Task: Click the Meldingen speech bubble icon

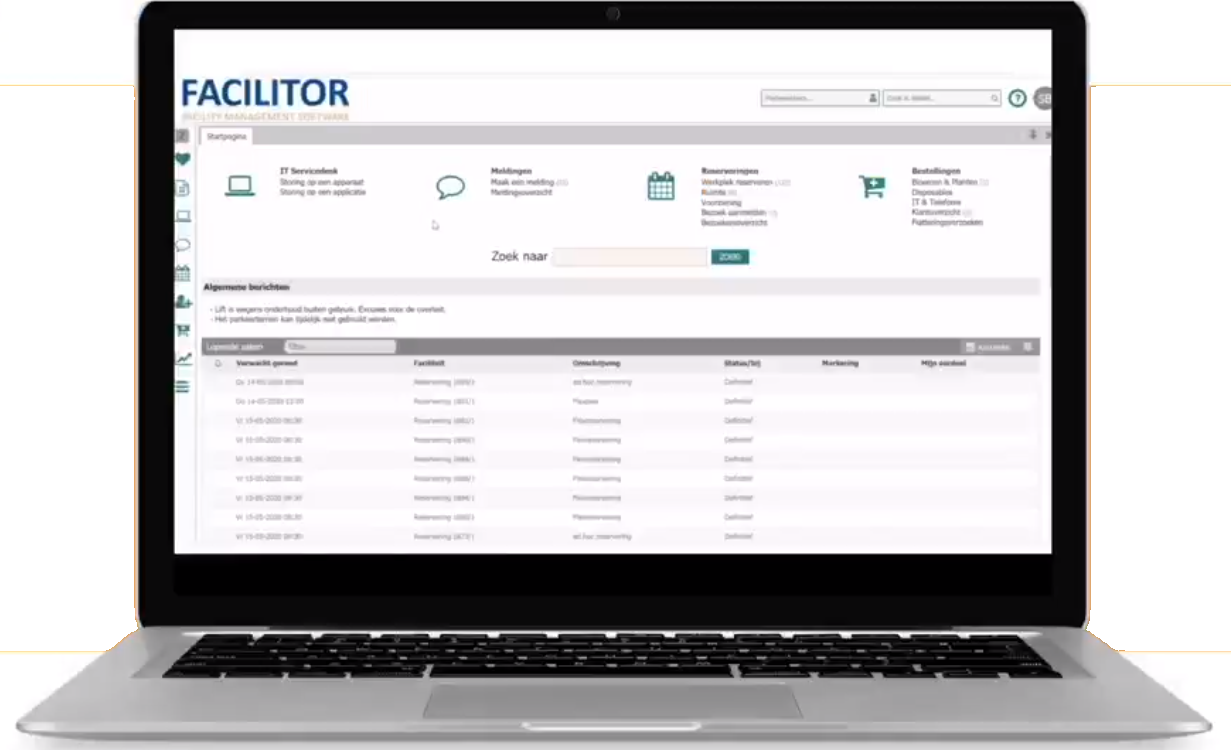Action: (449, 186)
